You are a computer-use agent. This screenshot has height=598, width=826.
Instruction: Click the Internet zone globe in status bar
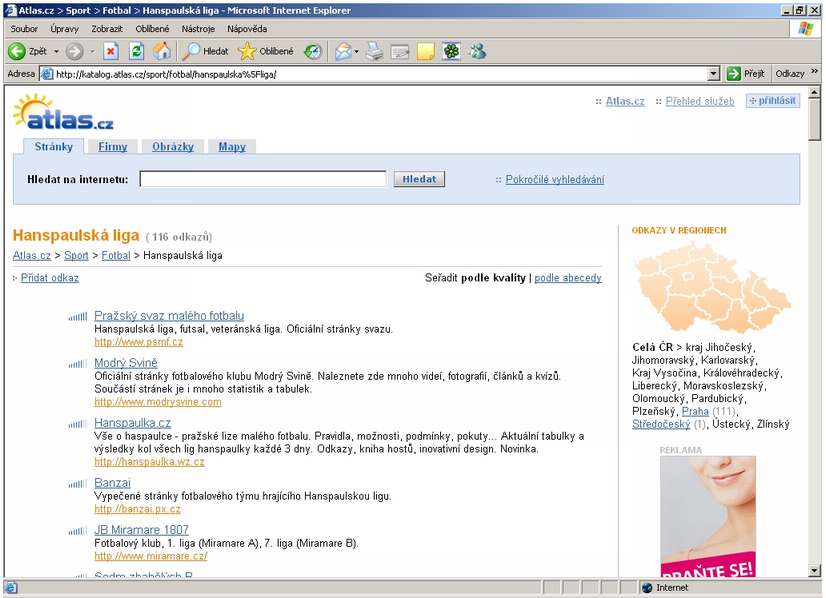647,587
